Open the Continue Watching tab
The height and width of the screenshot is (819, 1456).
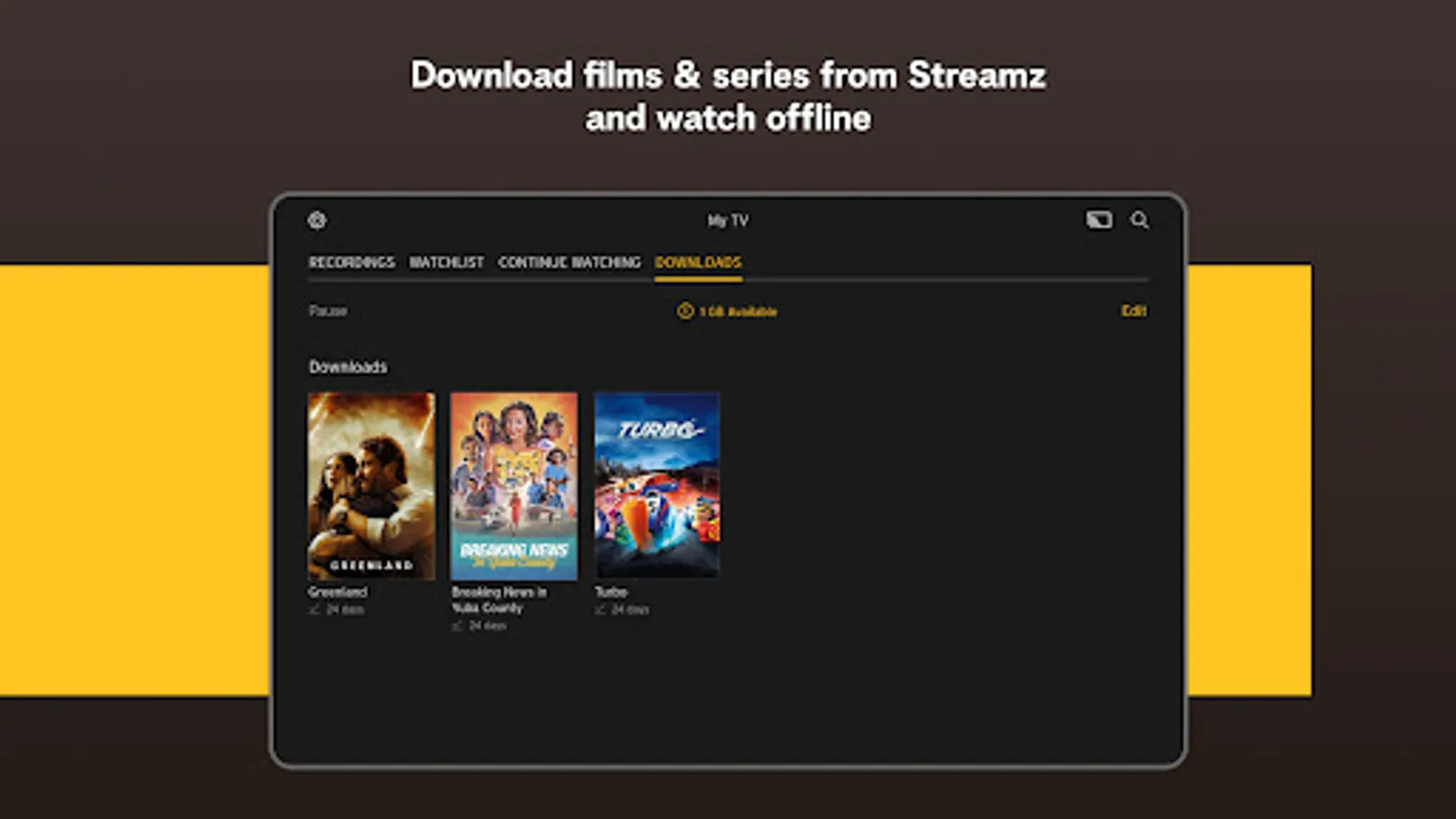570,262
